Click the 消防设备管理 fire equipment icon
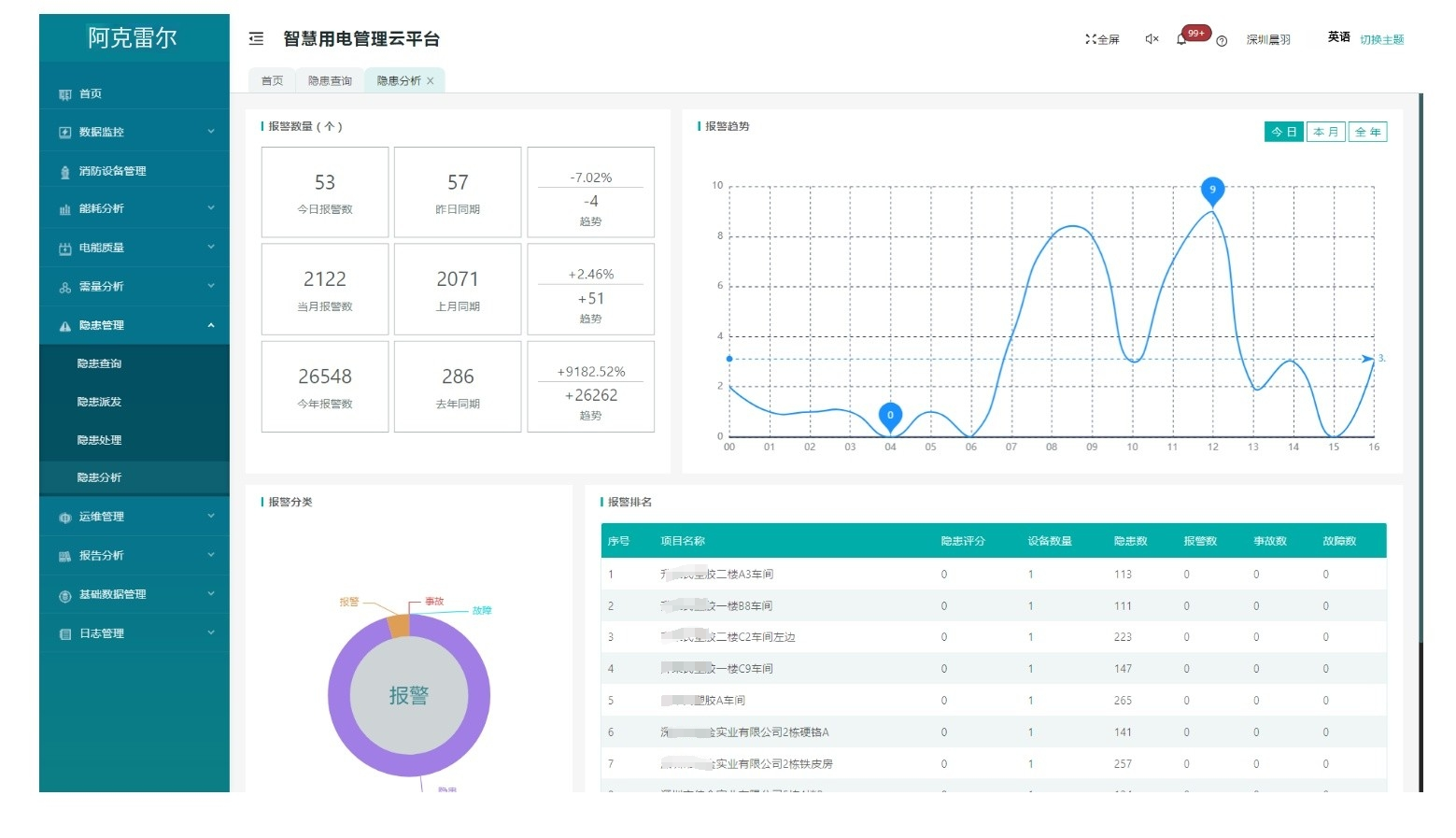This screenshot has height=838, width=1456. click(64, 172)
